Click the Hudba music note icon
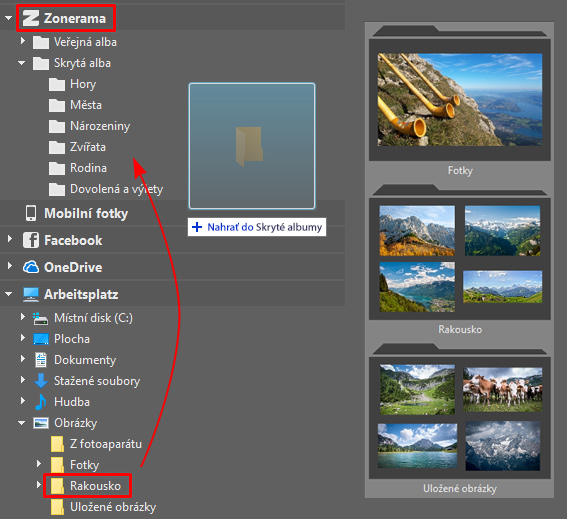 40,402
